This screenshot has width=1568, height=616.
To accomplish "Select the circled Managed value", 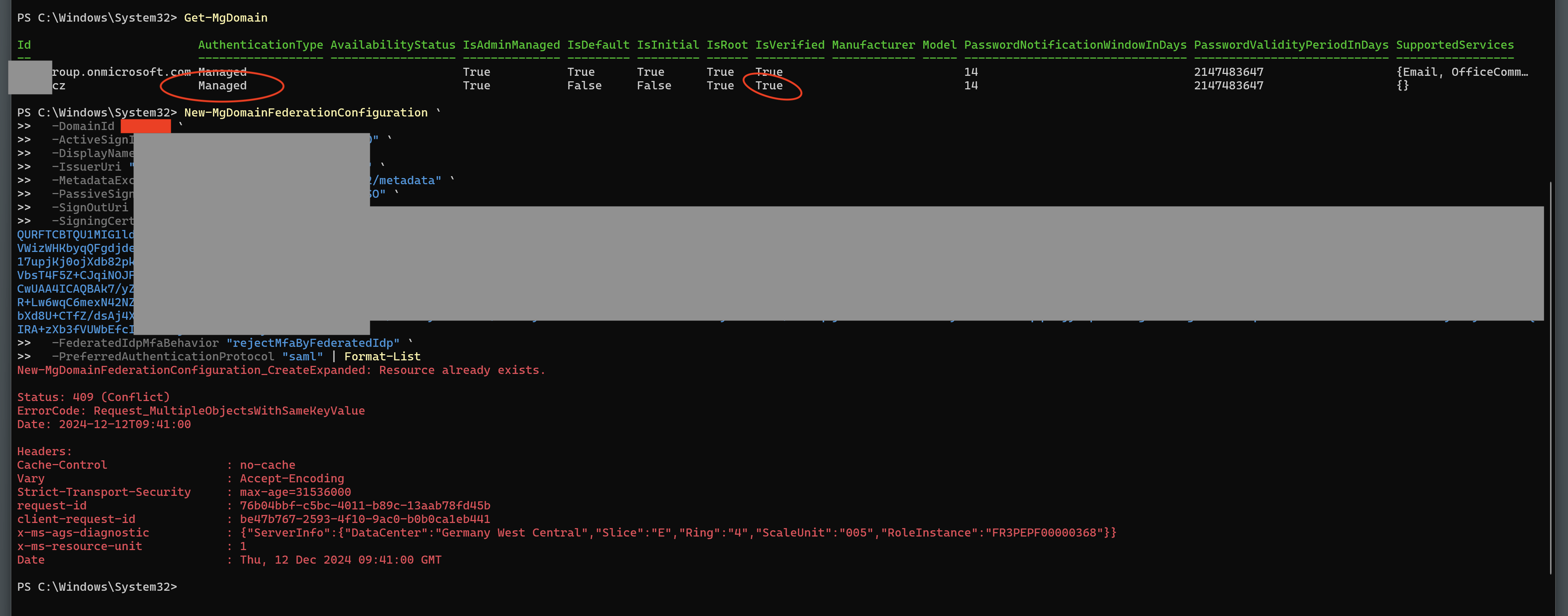I will (222, 86).
